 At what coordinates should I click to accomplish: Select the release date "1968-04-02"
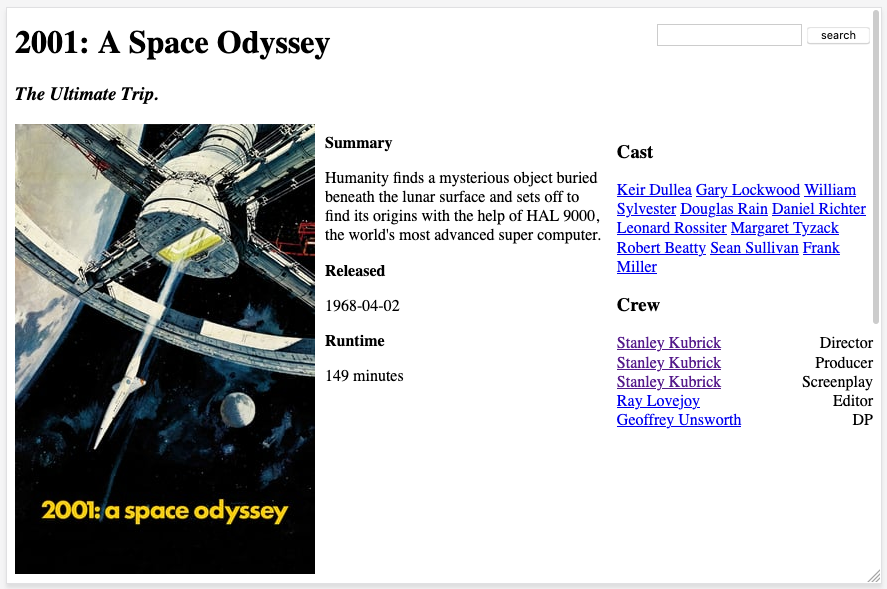362,306
